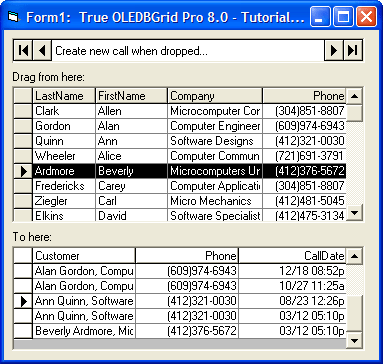
Task: Minimize the Form1 window
Action: click(319, 17)
